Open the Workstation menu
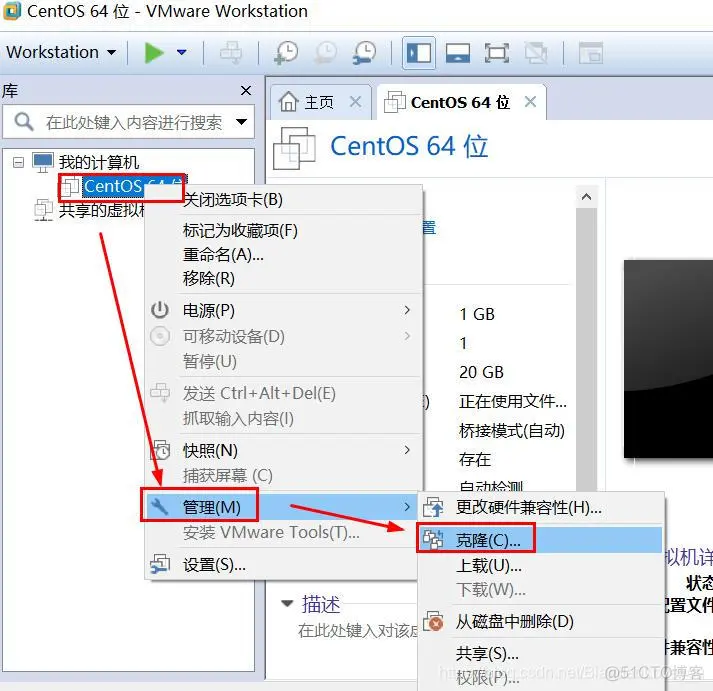 [61, 52]
